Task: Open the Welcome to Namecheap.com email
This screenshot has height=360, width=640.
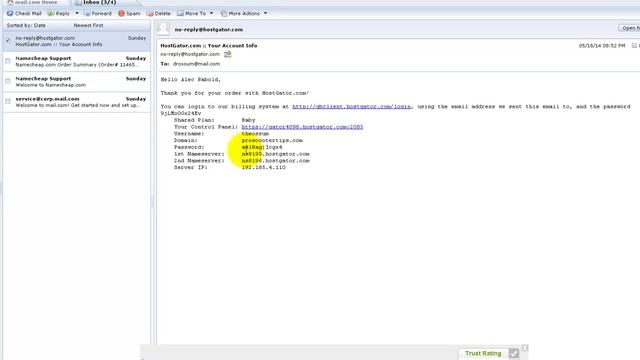Action: tap(77, 82)
